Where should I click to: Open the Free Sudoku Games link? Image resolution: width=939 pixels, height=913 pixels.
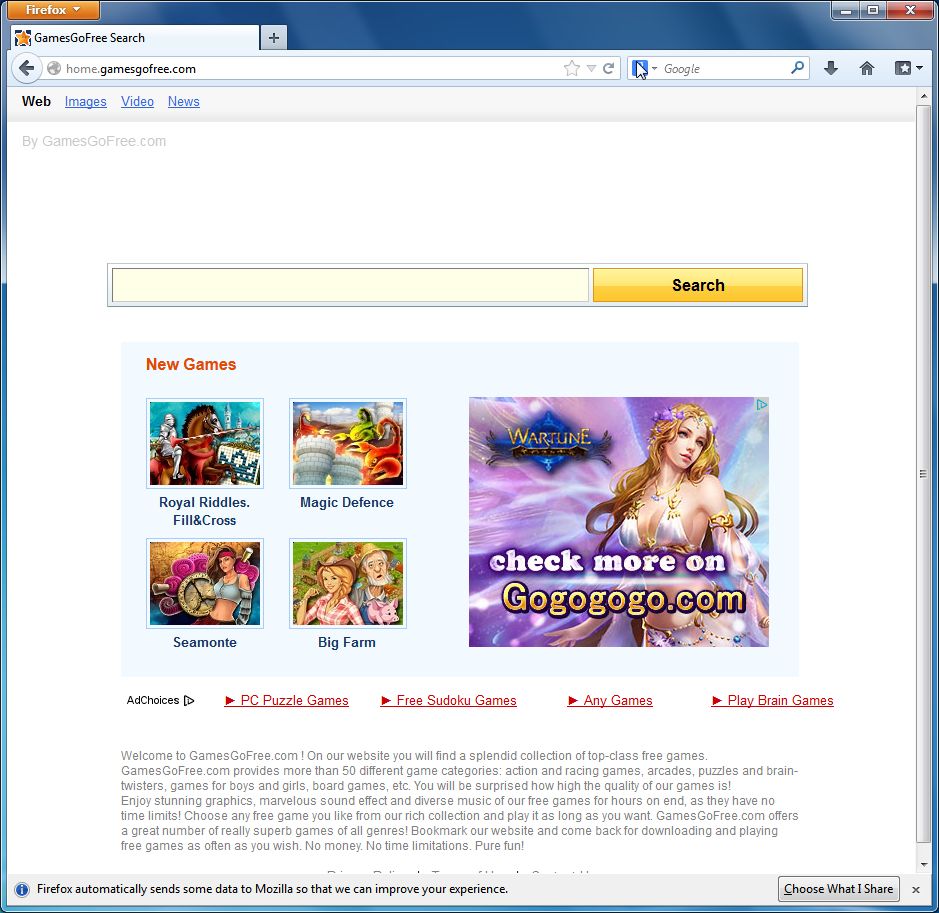click(x=449, y=700)
